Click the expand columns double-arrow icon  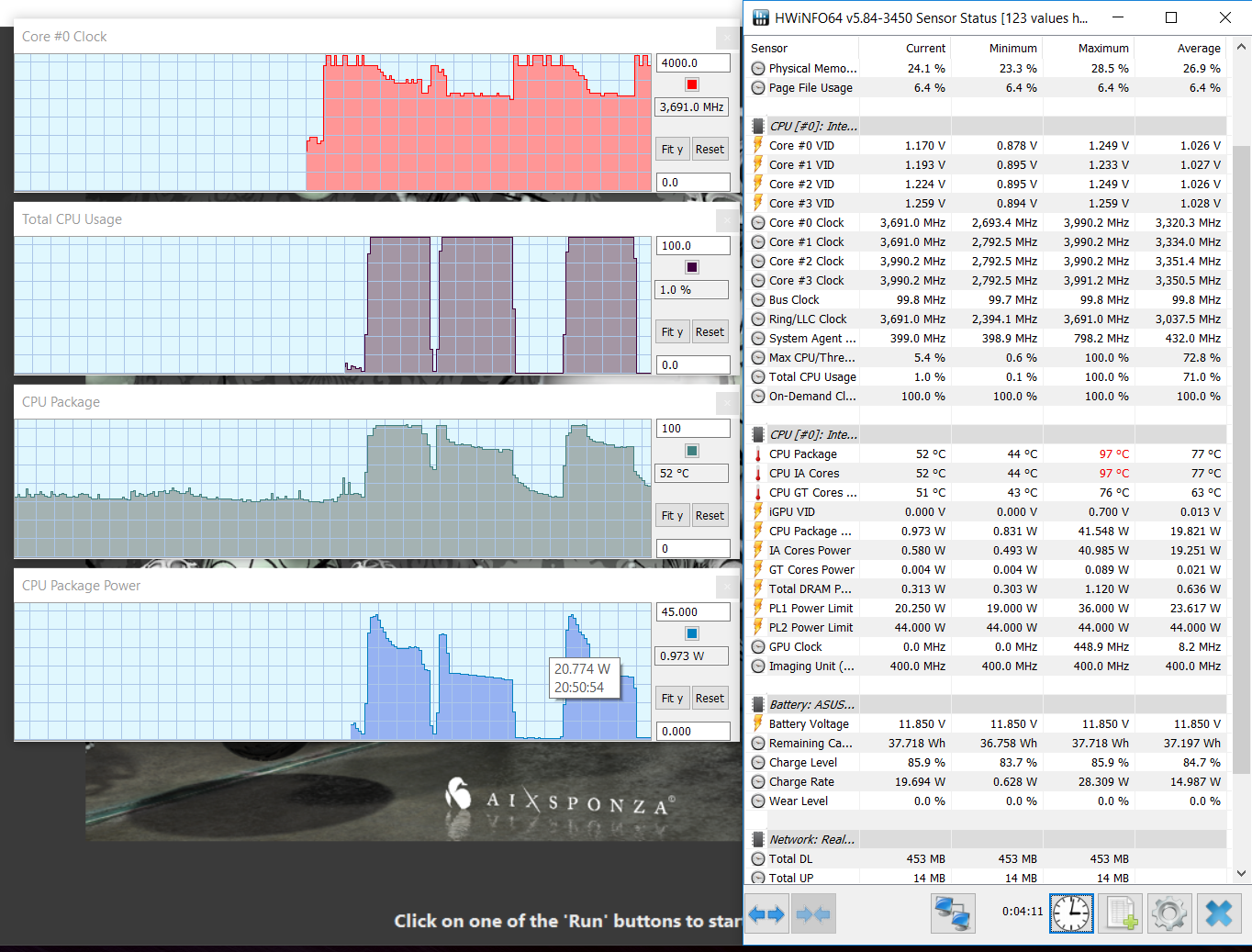coord(766,914)
